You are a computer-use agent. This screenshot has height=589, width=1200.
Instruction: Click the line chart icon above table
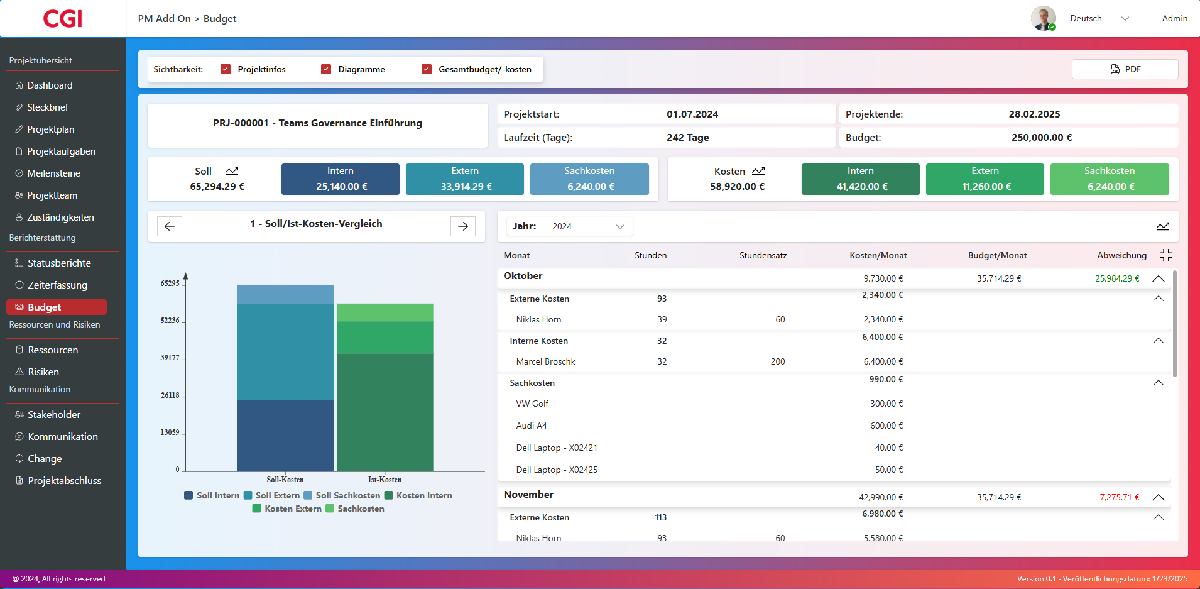(x=1162, y=226)
